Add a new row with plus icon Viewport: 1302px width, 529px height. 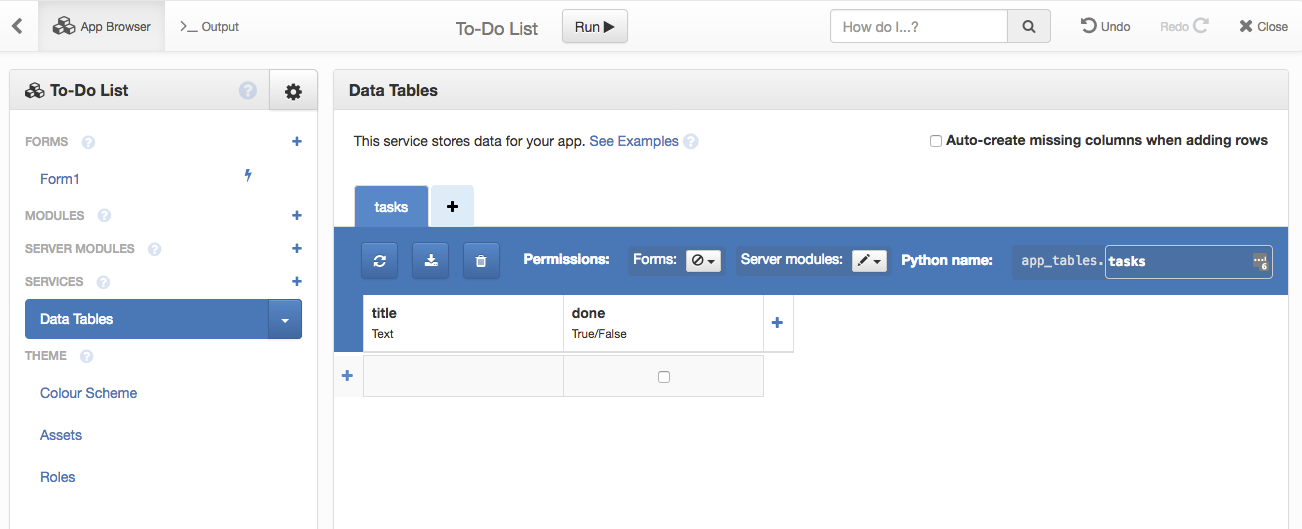(348, 376)
